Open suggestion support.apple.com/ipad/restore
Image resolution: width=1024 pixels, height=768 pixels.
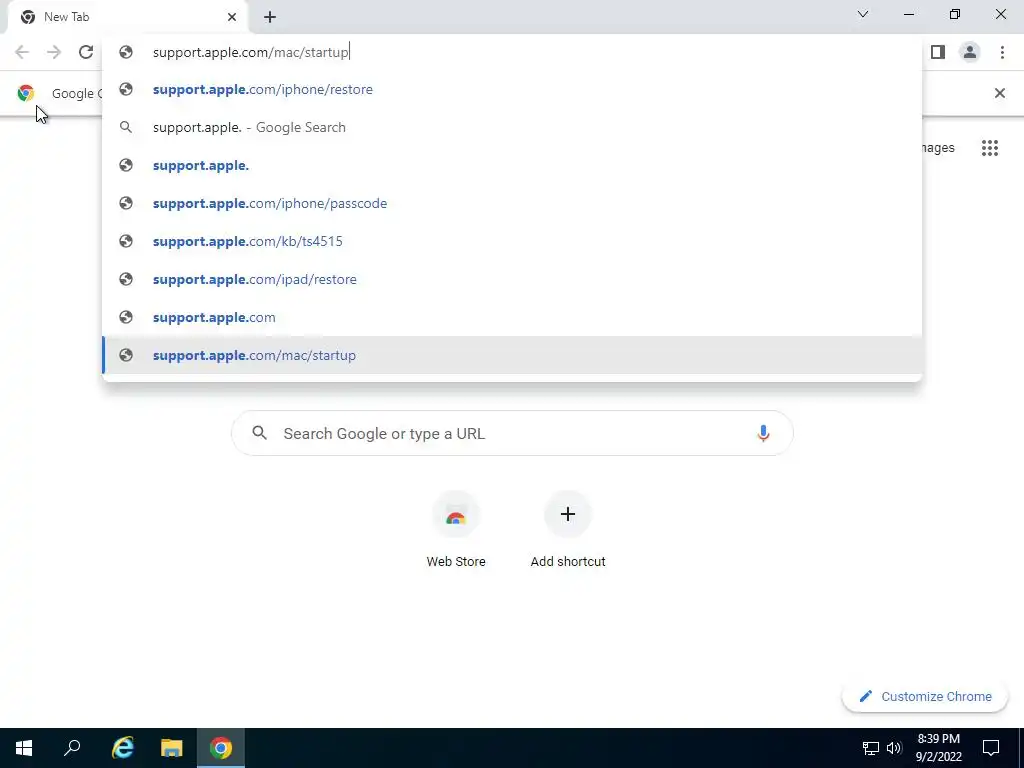[x=512, y=279]
